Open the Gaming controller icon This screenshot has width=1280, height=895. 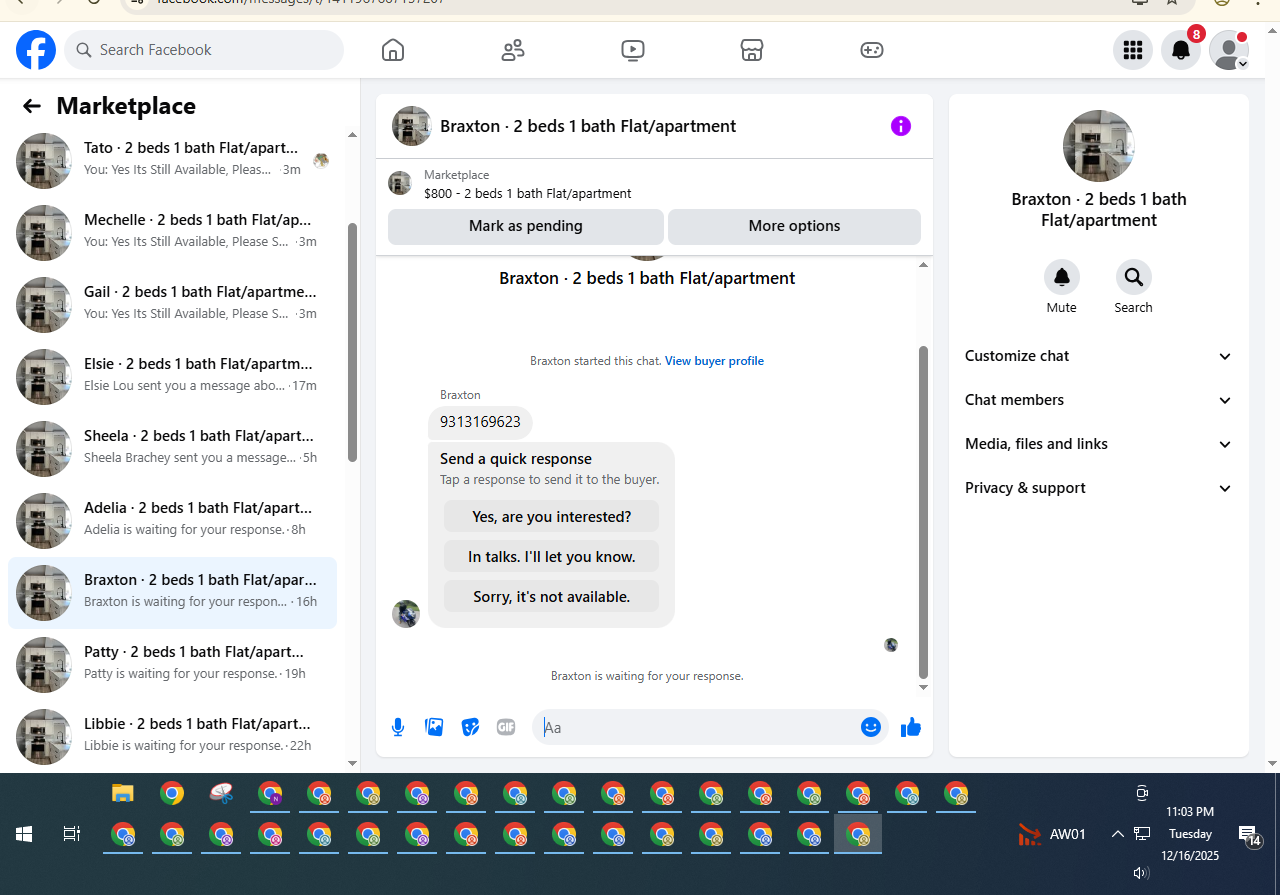872,50
